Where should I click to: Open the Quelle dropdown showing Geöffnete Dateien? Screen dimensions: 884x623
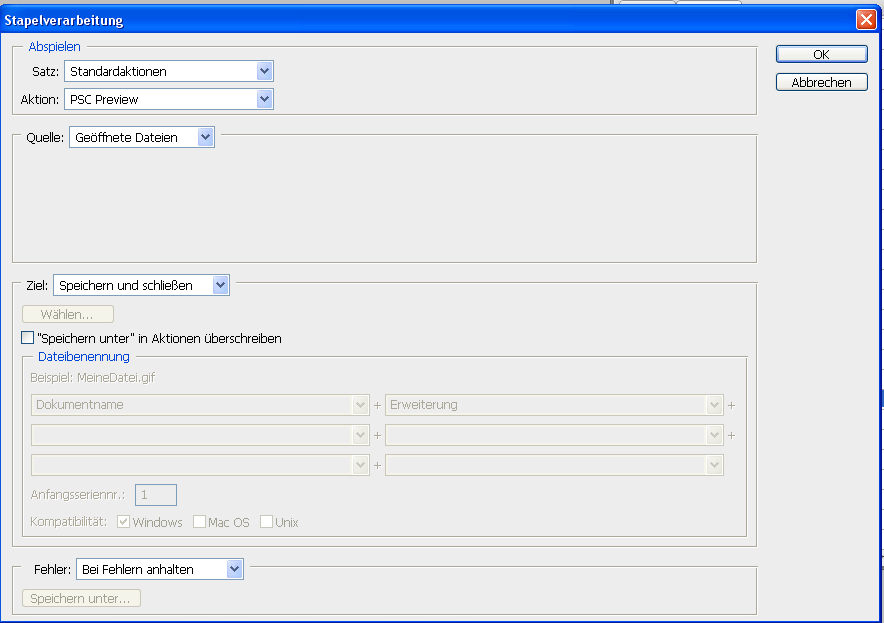[142, 137]
